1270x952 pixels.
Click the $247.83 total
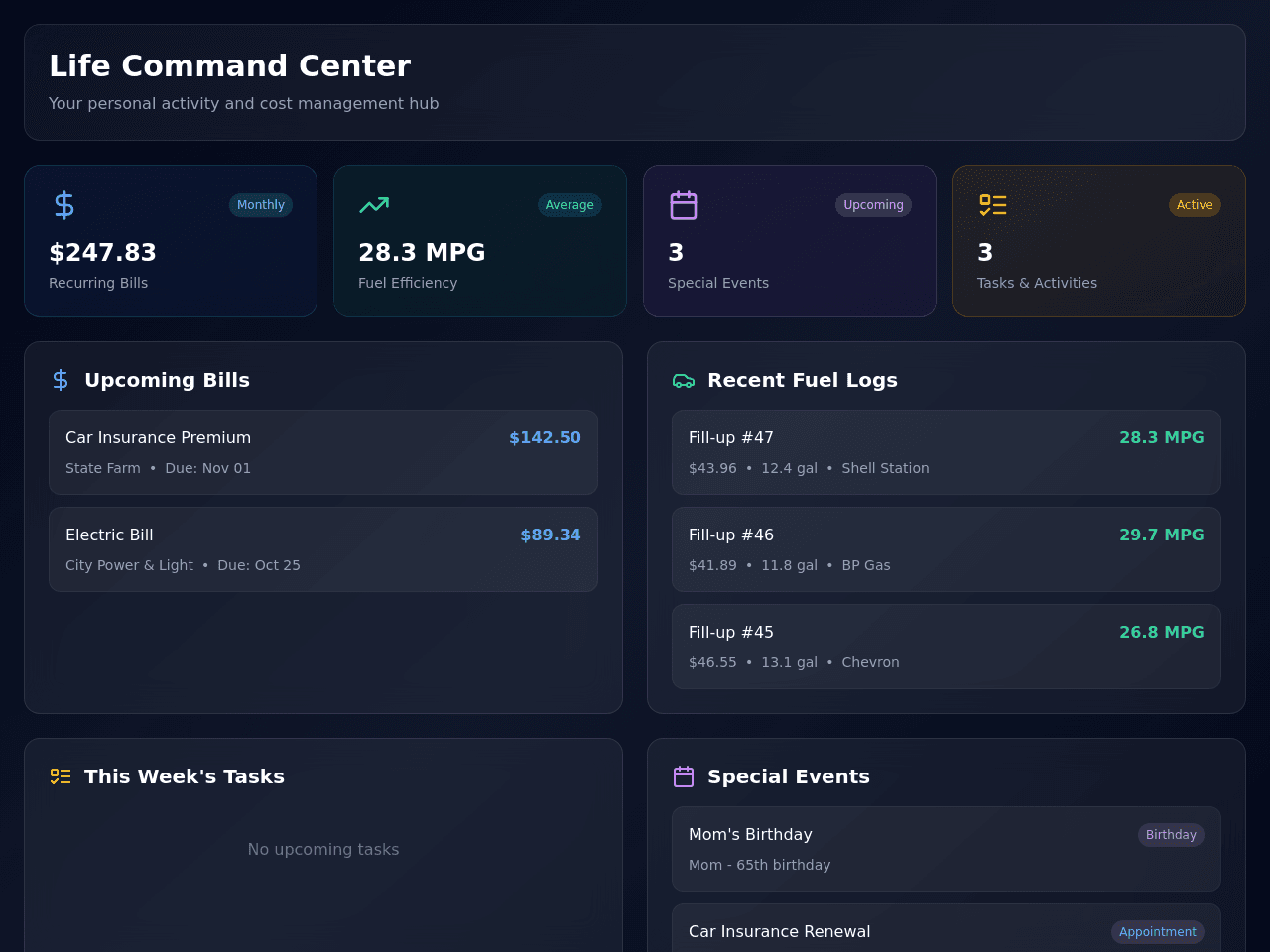click(102, 253)
